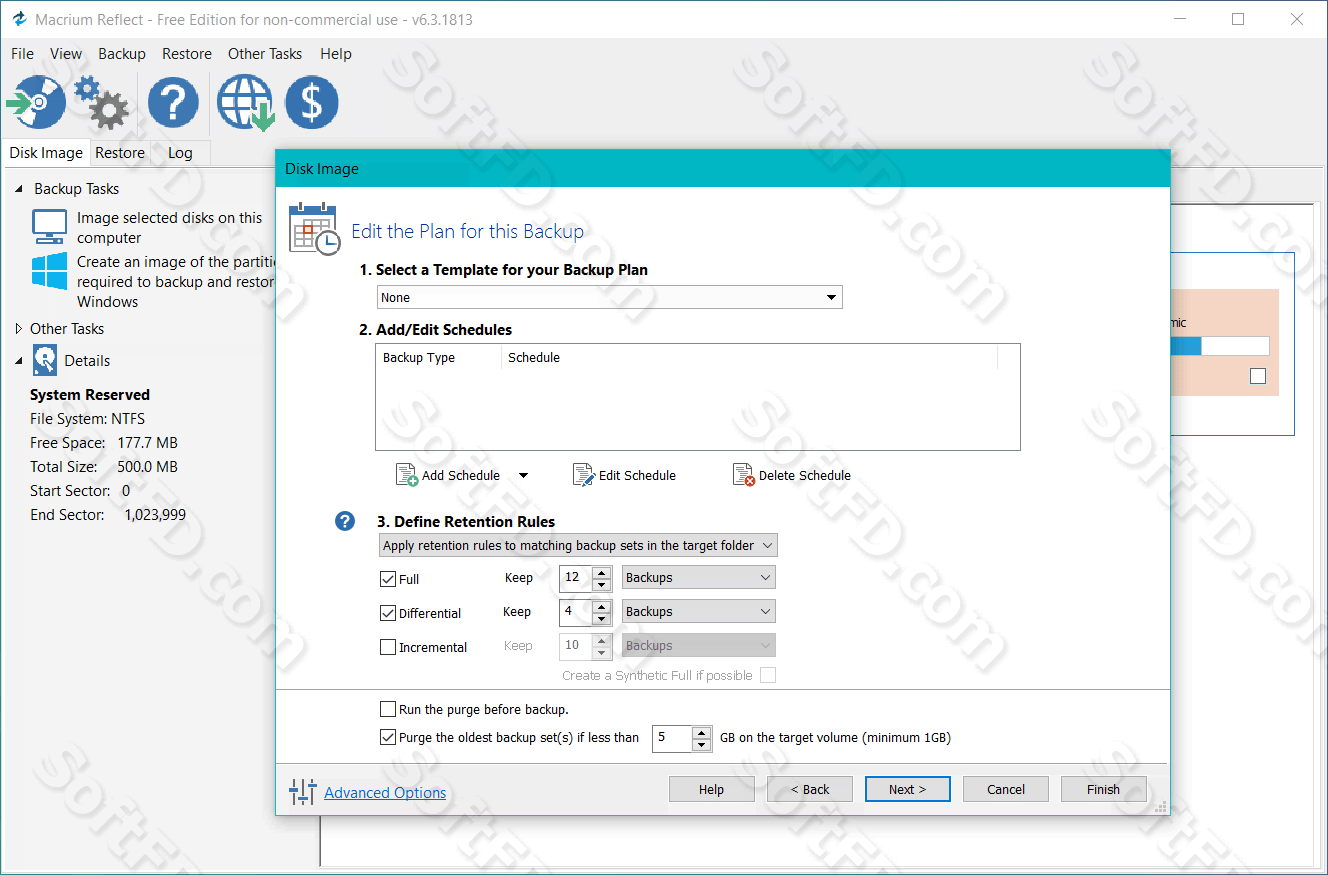
Task: Open the Restore menu
Action: click(187, 54)
